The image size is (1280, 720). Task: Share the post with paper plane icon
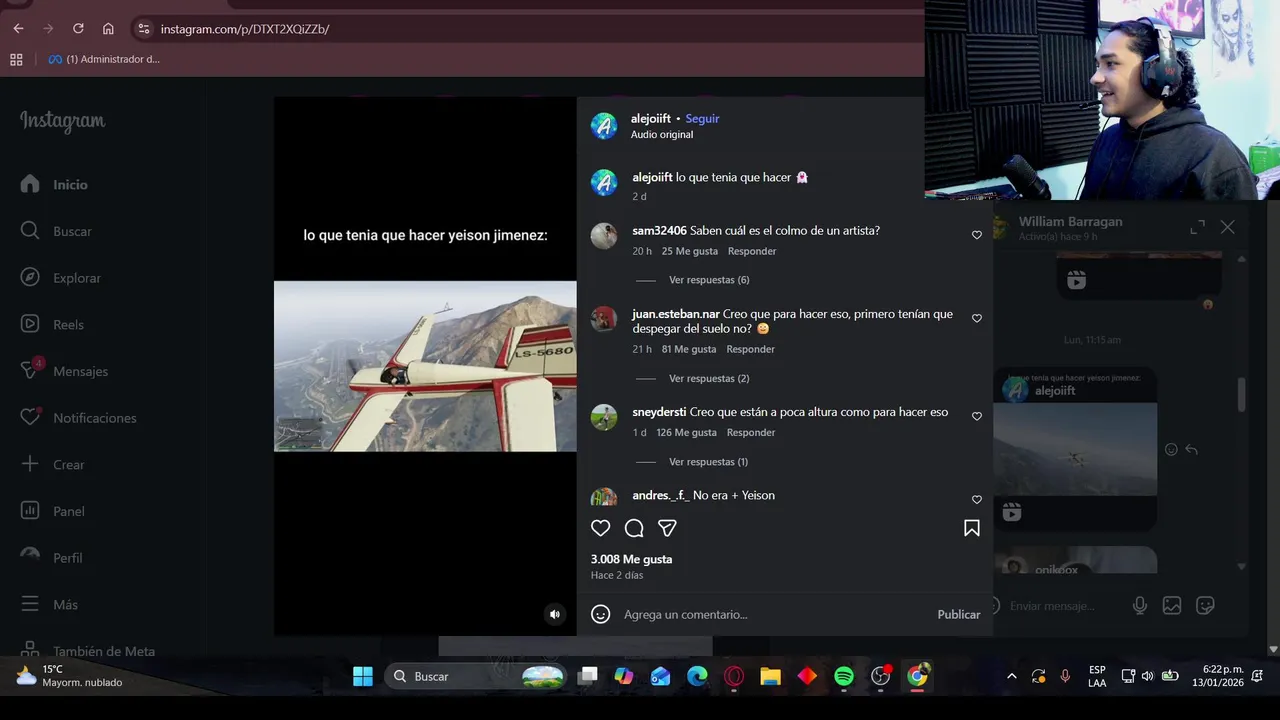[667, 528]
